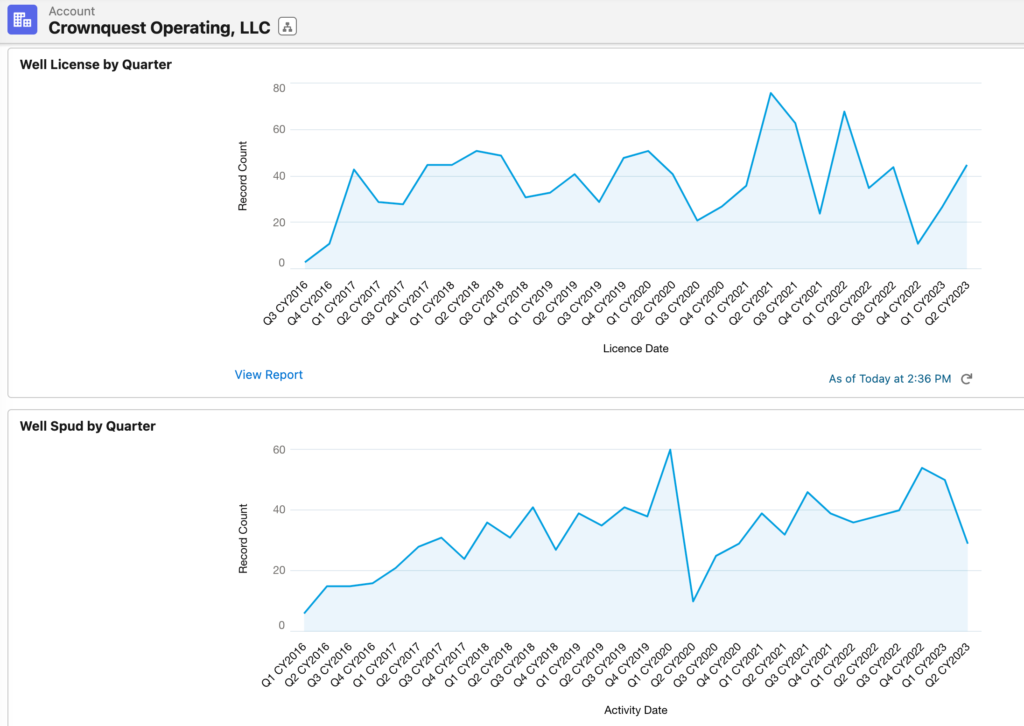
Task: Click the Q4 CY2022 peak in Well Spud chart
Action: tap(921, 468)
